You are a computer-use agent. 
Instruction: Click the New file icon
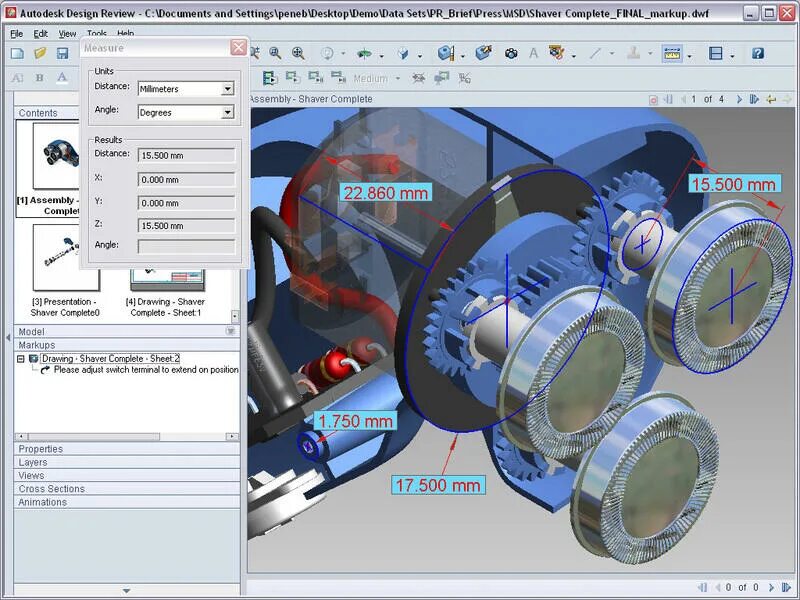(x=18, y=53)
